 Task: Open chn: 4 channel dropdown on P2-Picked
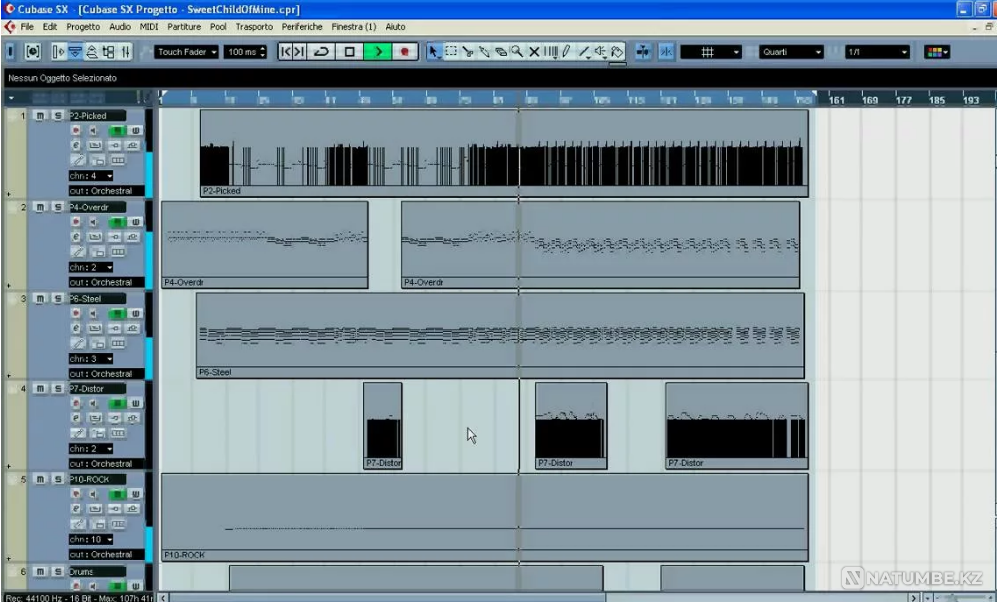[x=90, y=176]
